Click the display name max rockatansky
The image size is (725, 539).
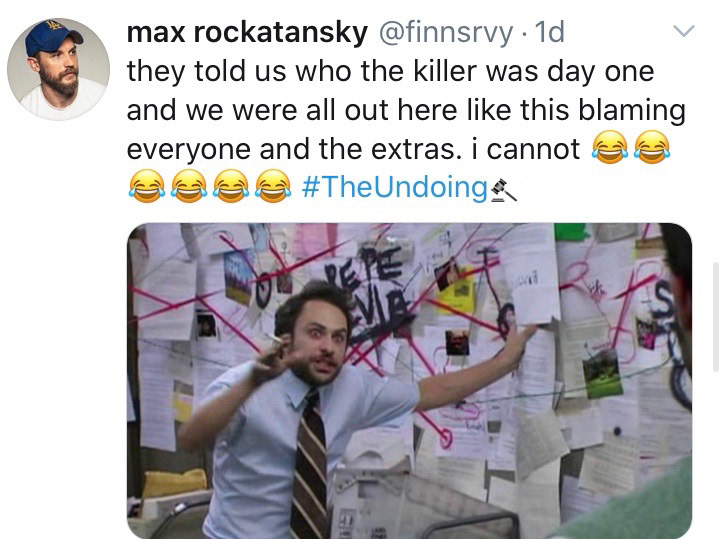coord(247,32)
